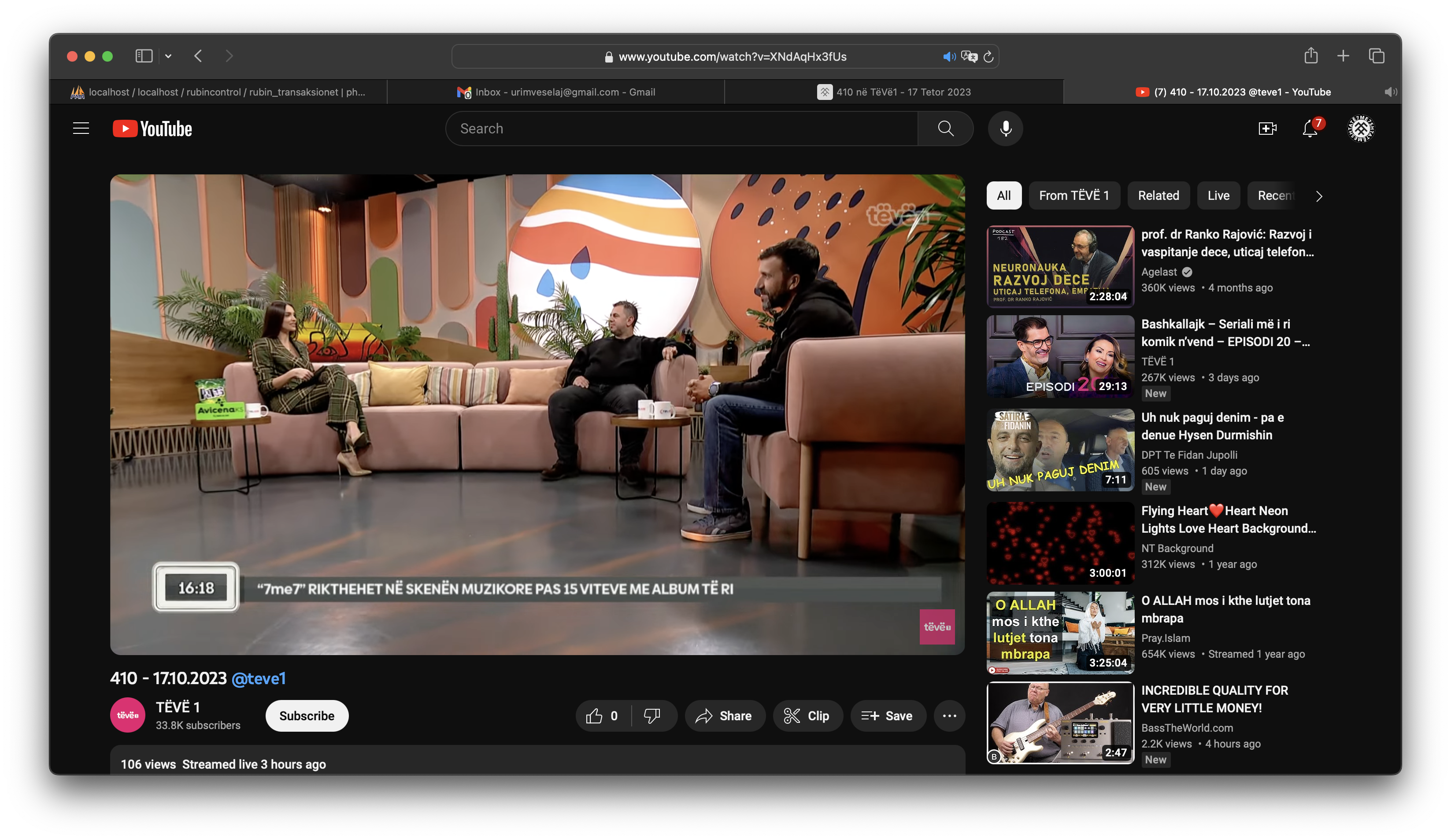Select the From TËVË 1 chip

(x=1074, y=195)
